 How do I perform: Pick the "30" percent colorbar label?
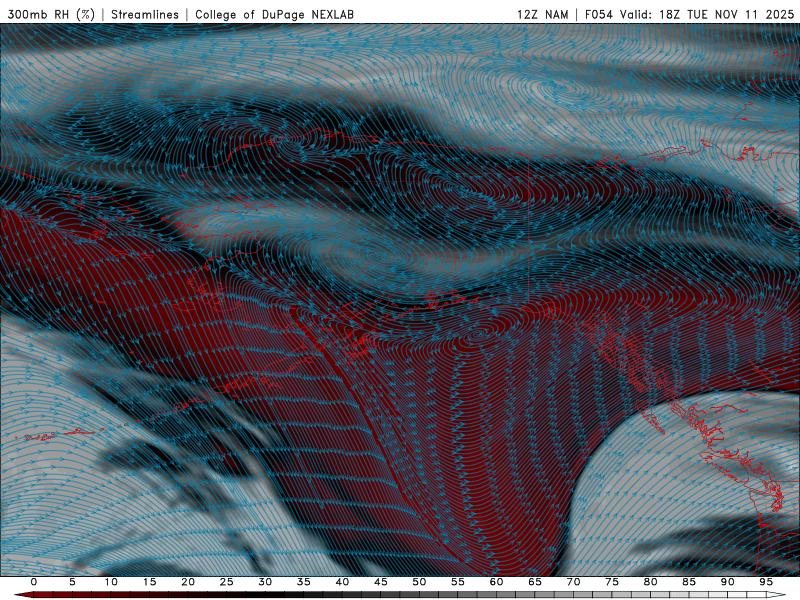265,582
